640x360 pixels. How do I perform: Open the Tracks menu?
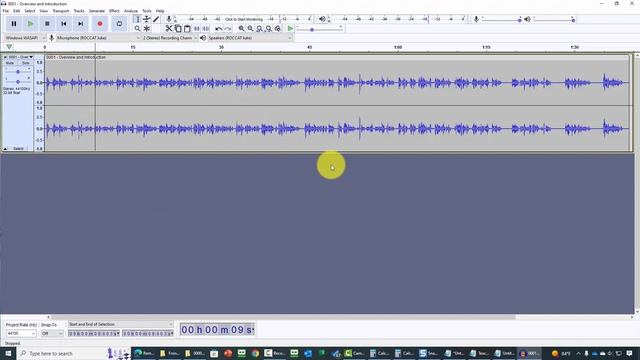pyautogui.click(x=79, y=11)
